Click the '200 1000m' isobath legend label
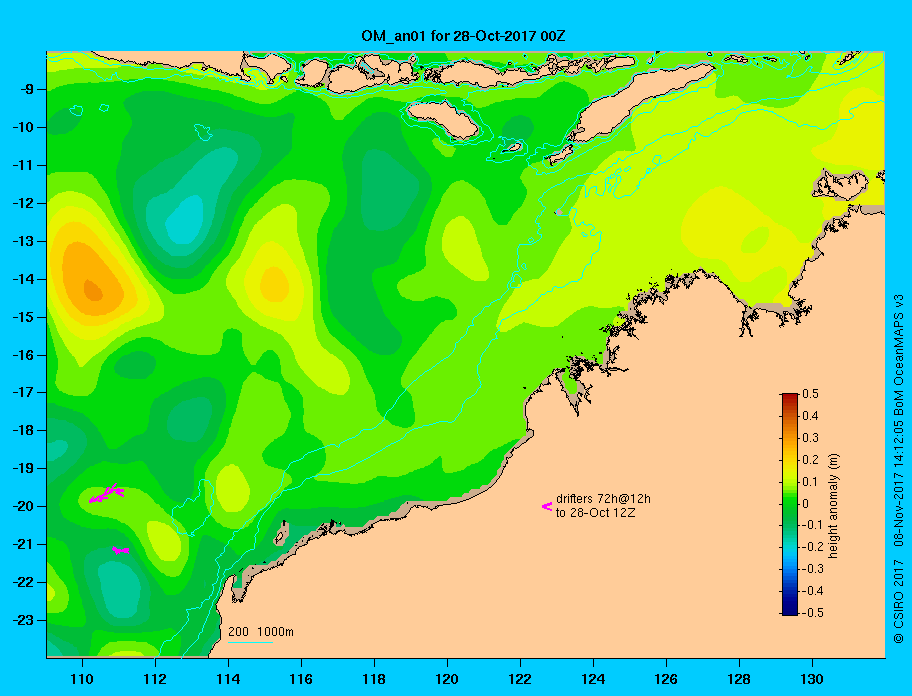 pos(261,631)
